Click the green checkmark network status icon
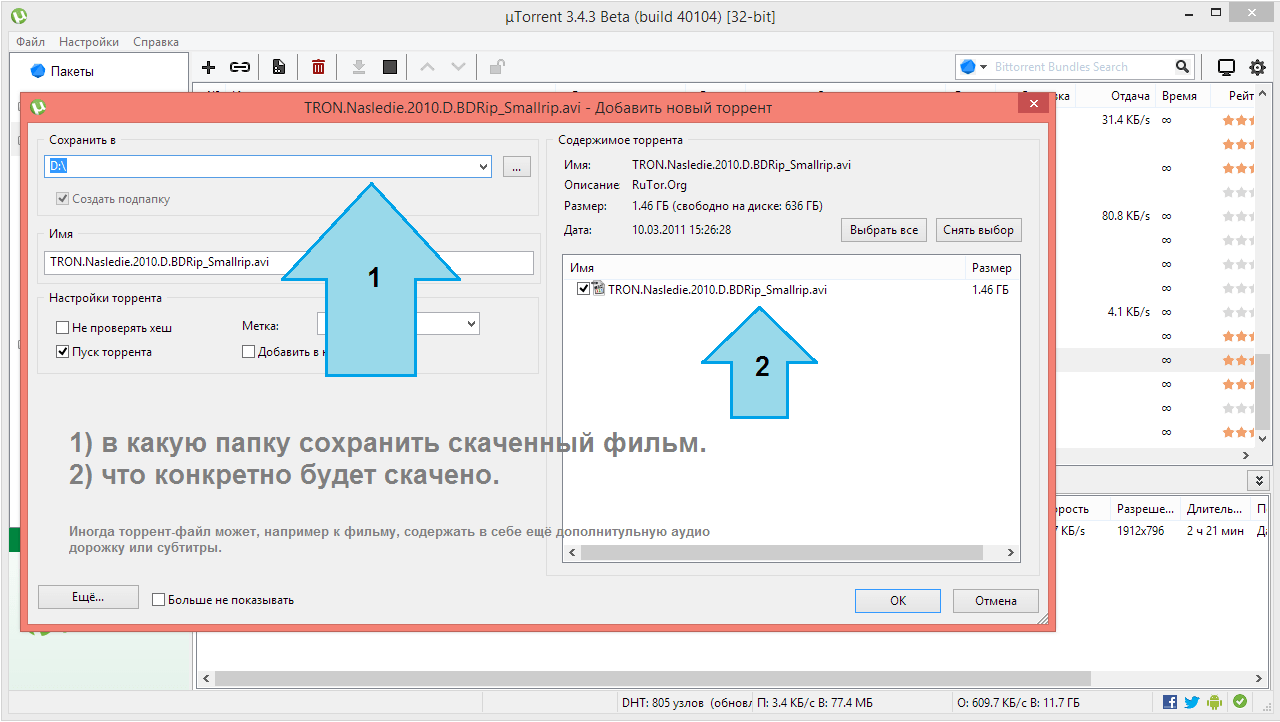 [x=1240, y=702]
